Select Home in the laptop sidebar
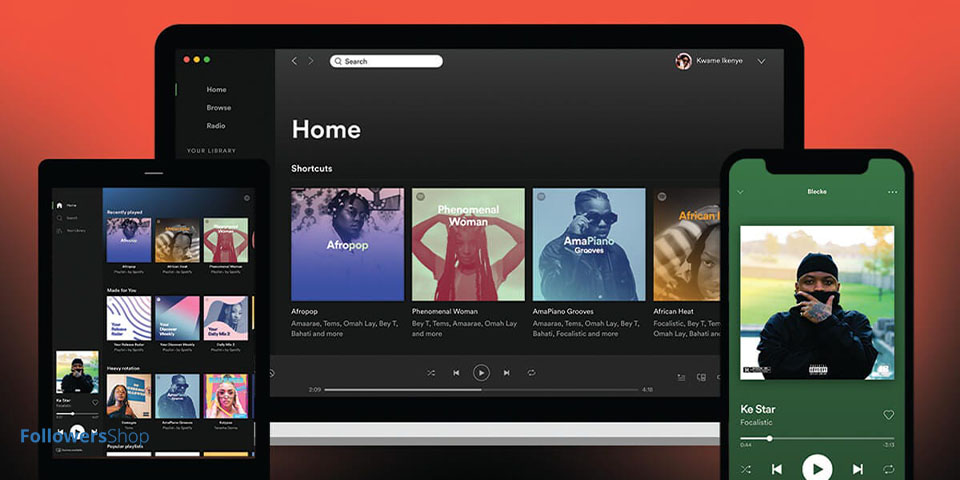Image resolution: width=960 pixels, height=480 pixels. [x=216, y=89]
